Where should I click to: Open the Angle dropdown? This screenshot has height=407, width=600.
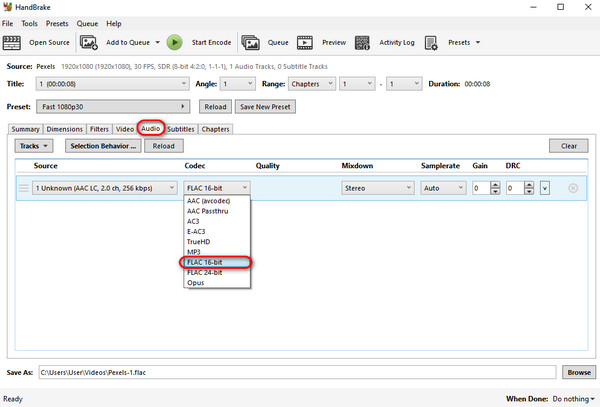tap(238, 84)
